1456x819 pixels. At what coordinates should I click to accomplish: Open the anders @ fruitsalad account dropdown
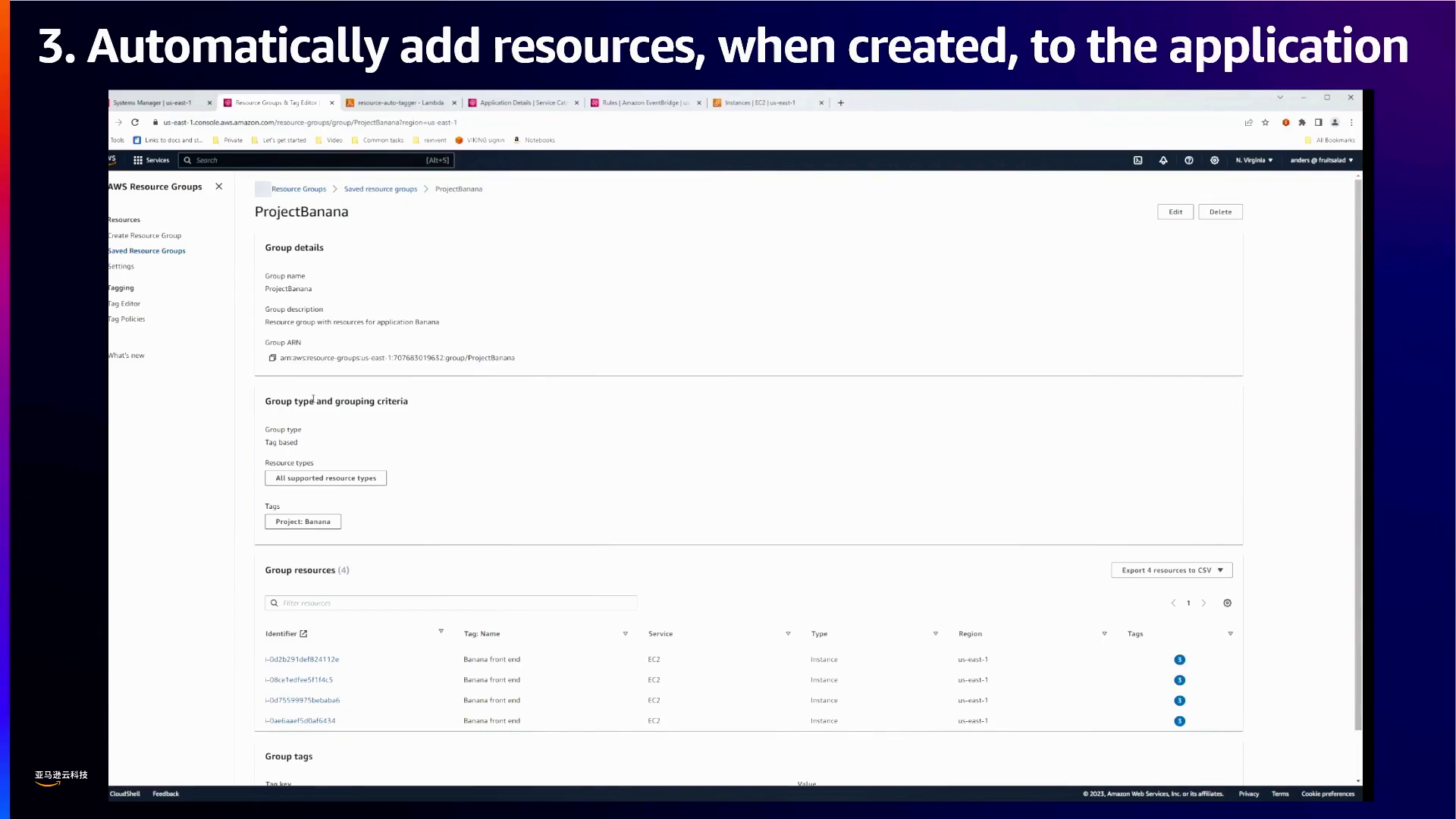(x=1322, y=160)
